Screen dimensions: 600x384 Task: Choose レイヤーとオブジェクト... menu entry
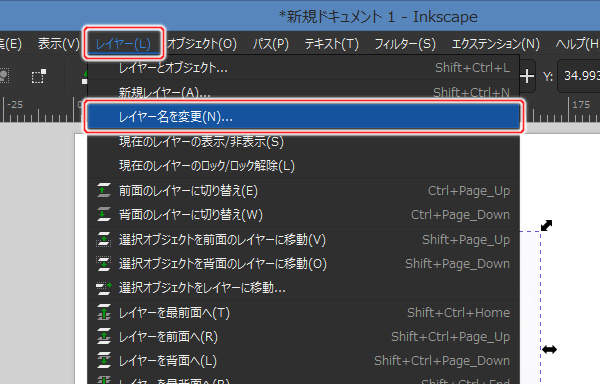303,68
